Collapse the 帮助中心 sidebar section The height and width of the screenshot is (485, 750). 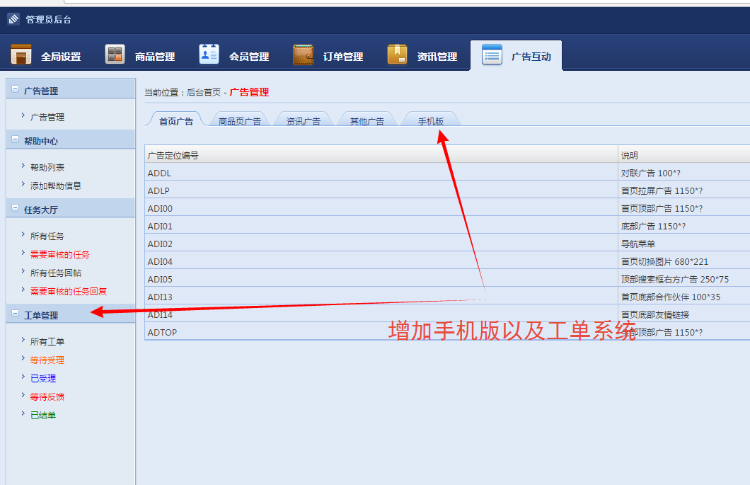click(15, 140)
